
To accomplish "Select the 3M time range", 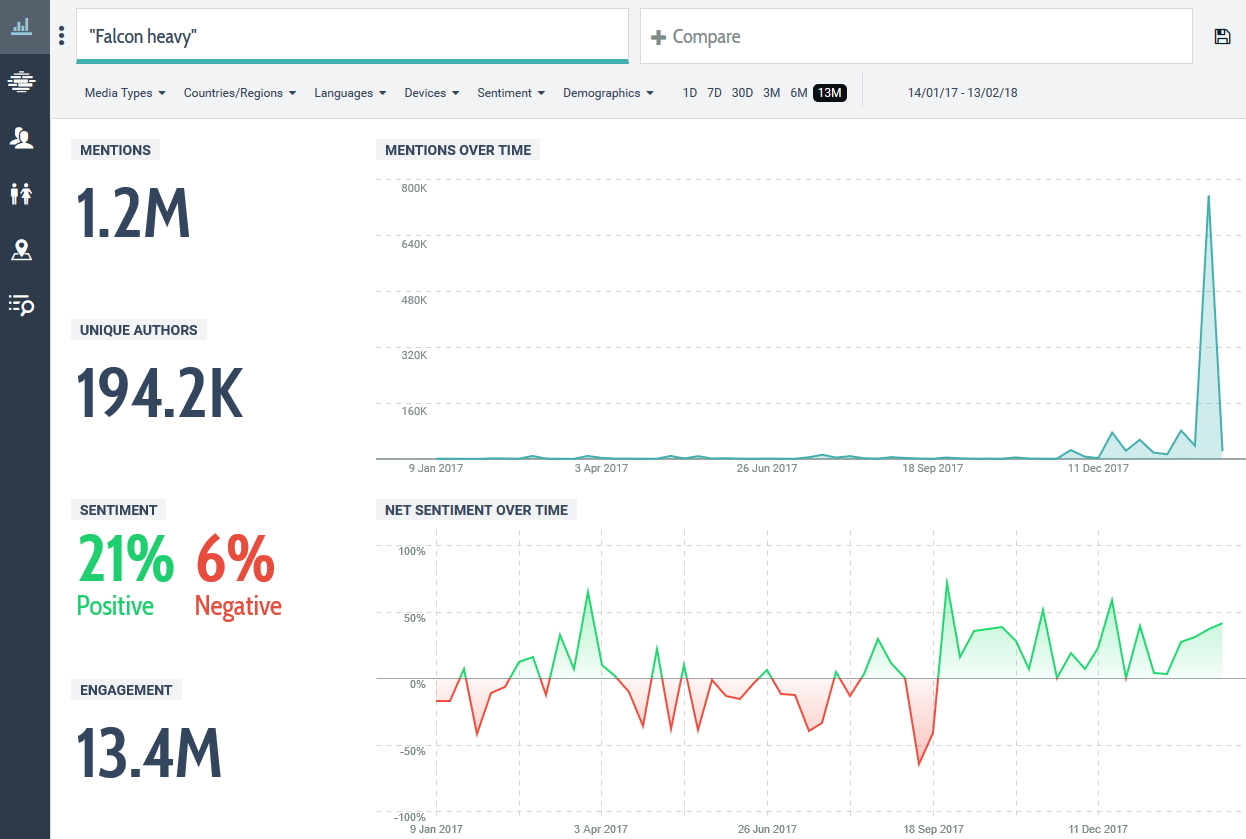I will (x=771, y=93).
